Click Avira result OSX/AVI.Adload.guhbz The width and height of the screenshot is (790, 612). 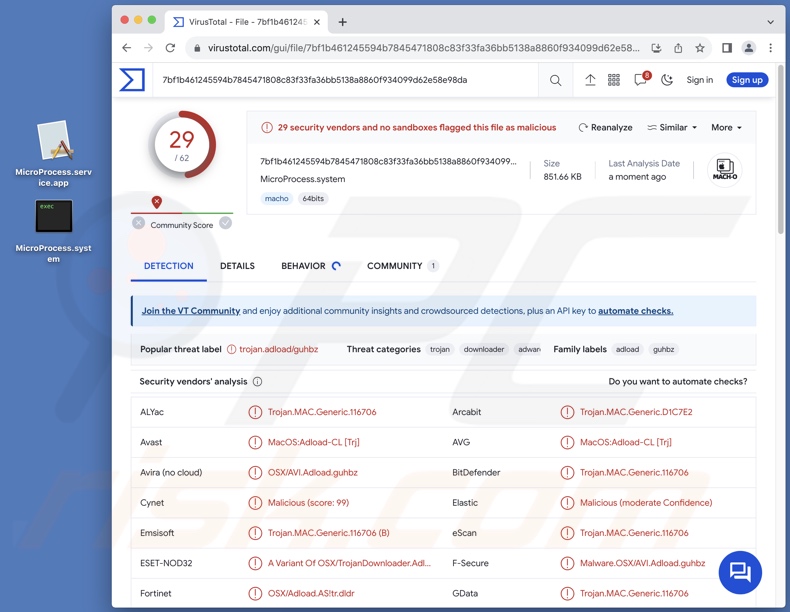313,472
